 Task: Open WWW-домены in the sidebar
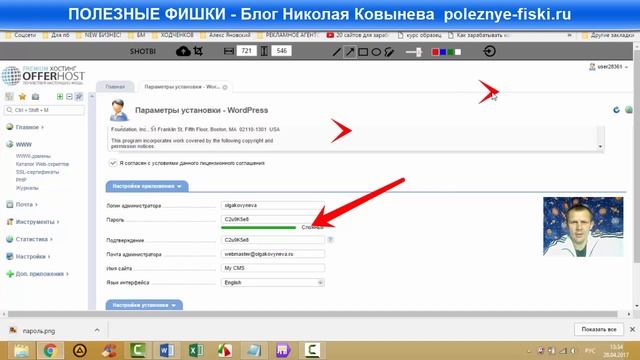coord(33,156)
